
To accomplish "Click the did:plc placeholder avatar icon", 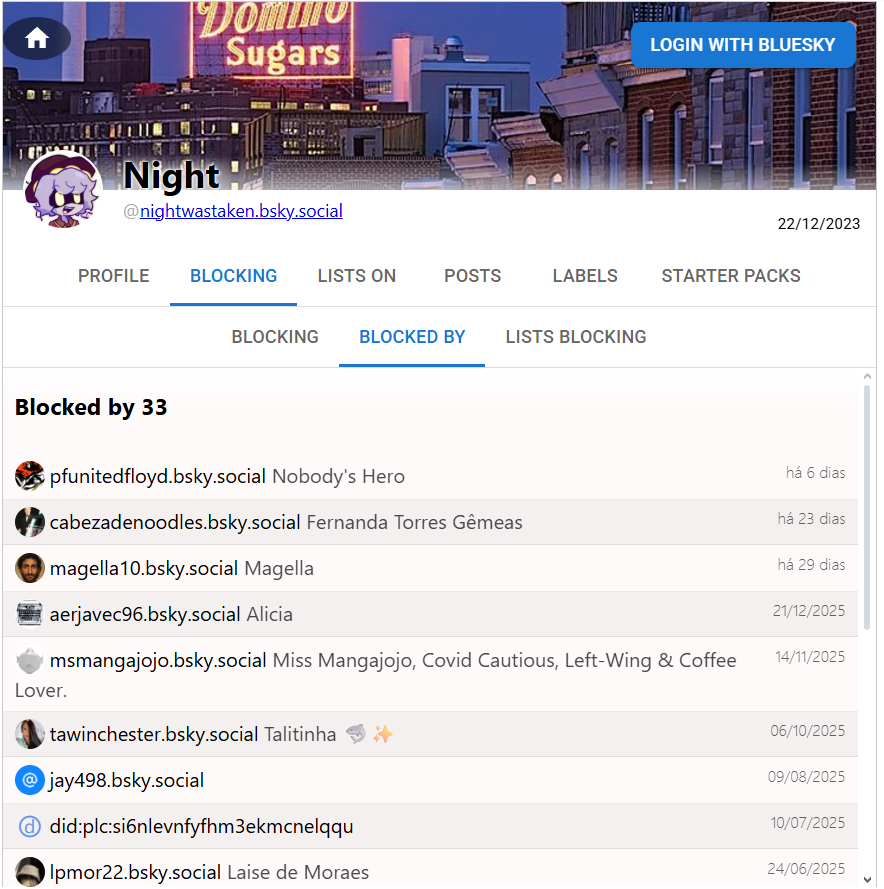I will (30, 826).
